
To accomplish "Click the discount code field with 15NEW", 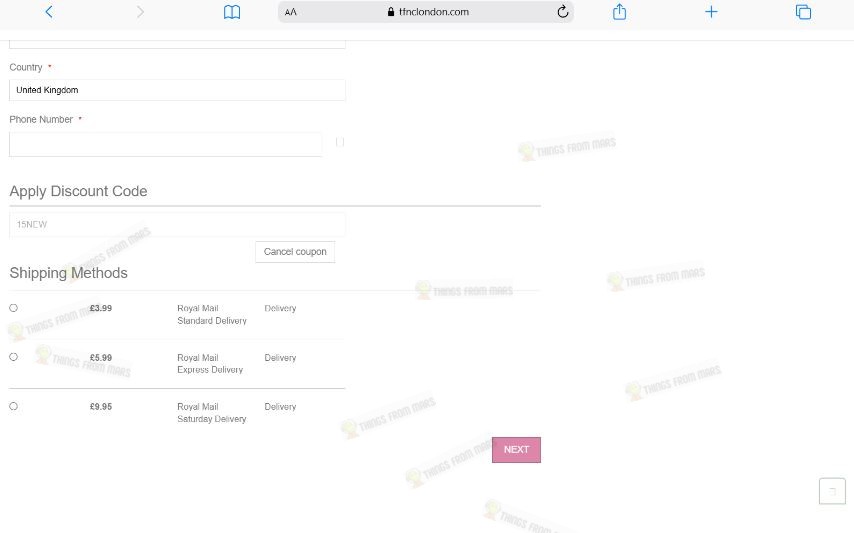I will pos(177,224).
